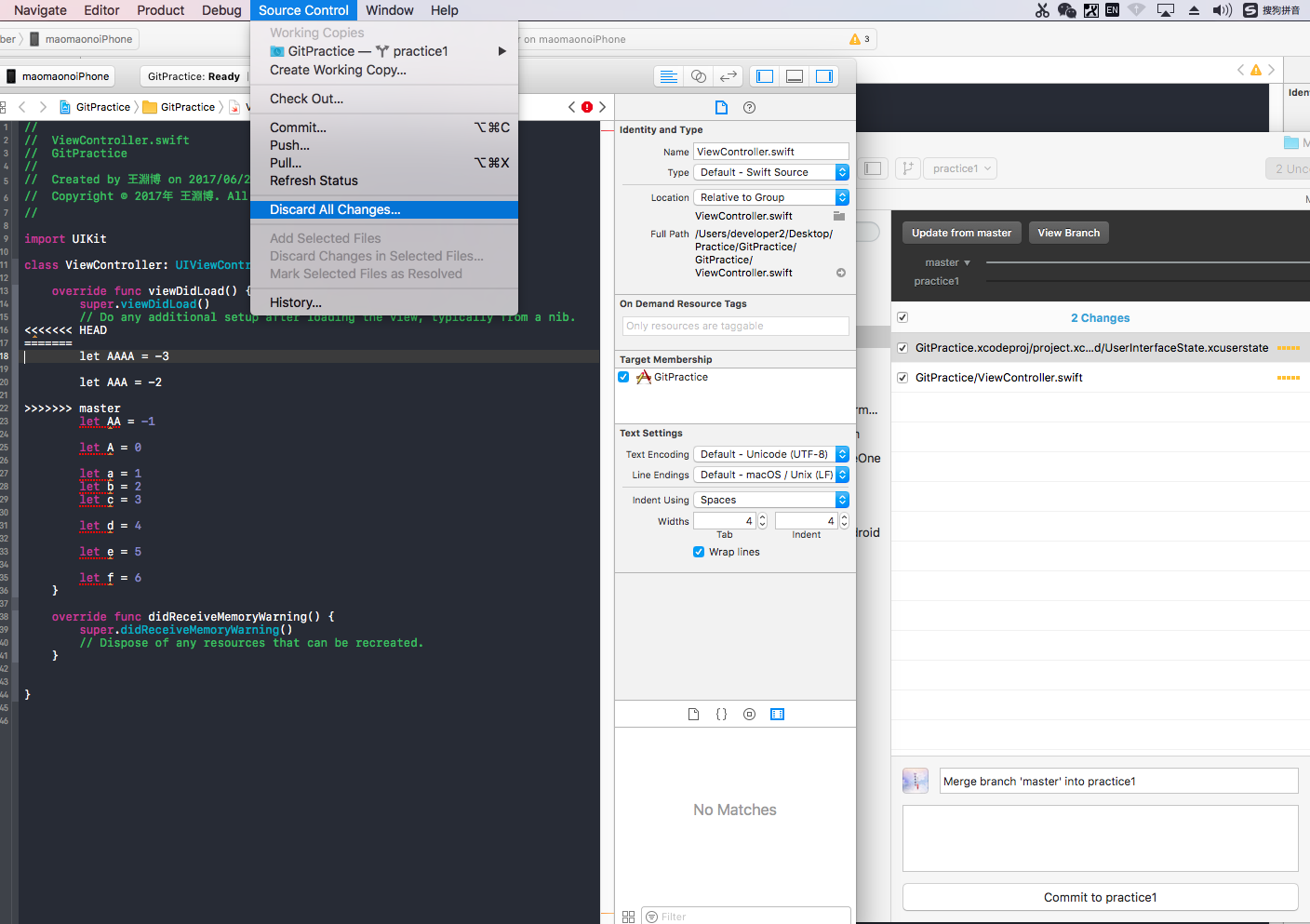
Task: Open History… from Source Control menu
Action: (384, 302)
